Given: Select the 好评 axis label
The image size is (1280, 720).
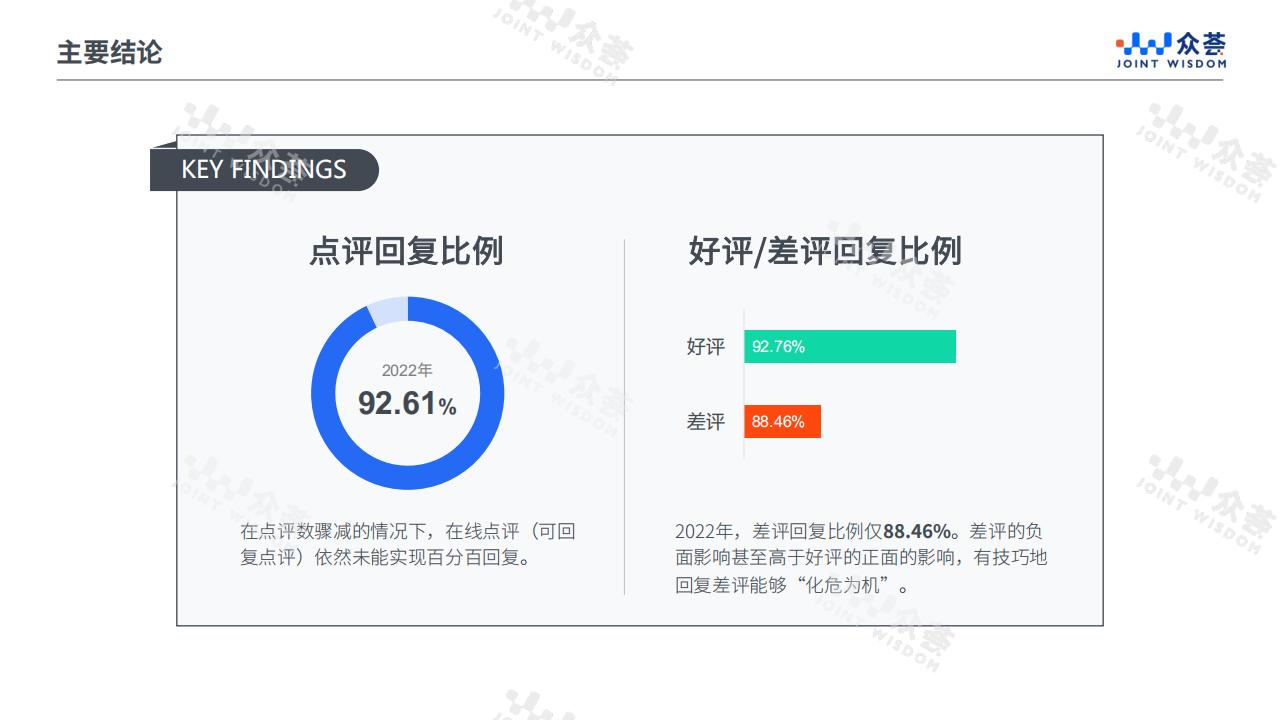Looking at the screenshot, I should 706,347.
